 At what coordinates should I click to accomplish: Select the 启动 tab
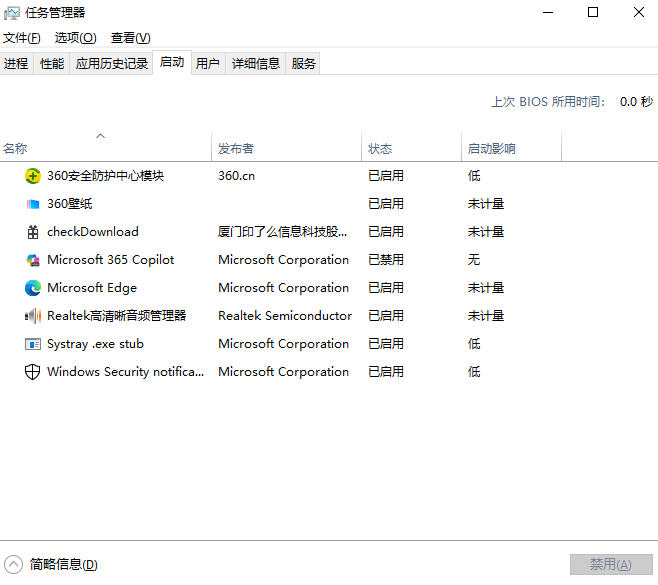(x=172, y=62)
